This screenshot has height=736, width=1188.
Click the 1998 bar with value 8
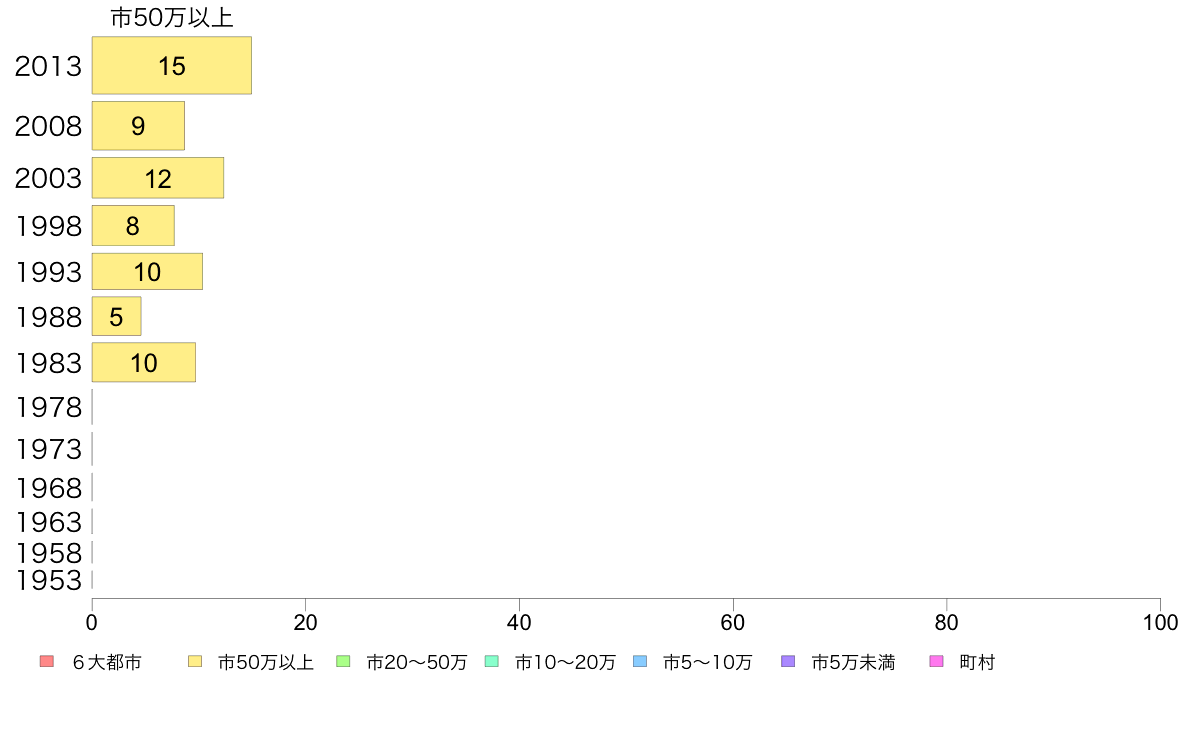(x=133, y=226)
